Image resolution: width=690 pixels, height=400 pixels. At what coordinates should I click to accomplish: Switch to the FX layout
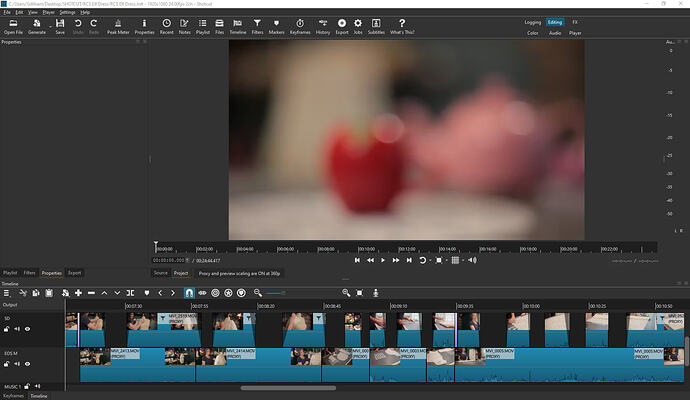[575, 22]
